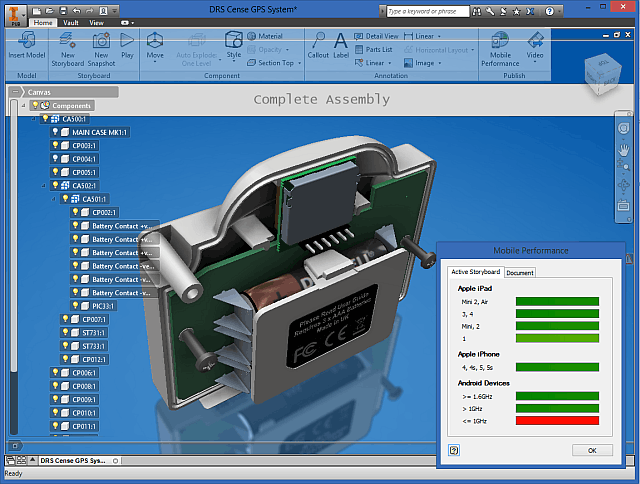Toggle visibility bulb of CP012:1
640x484 pixels.
click(65, 359)
